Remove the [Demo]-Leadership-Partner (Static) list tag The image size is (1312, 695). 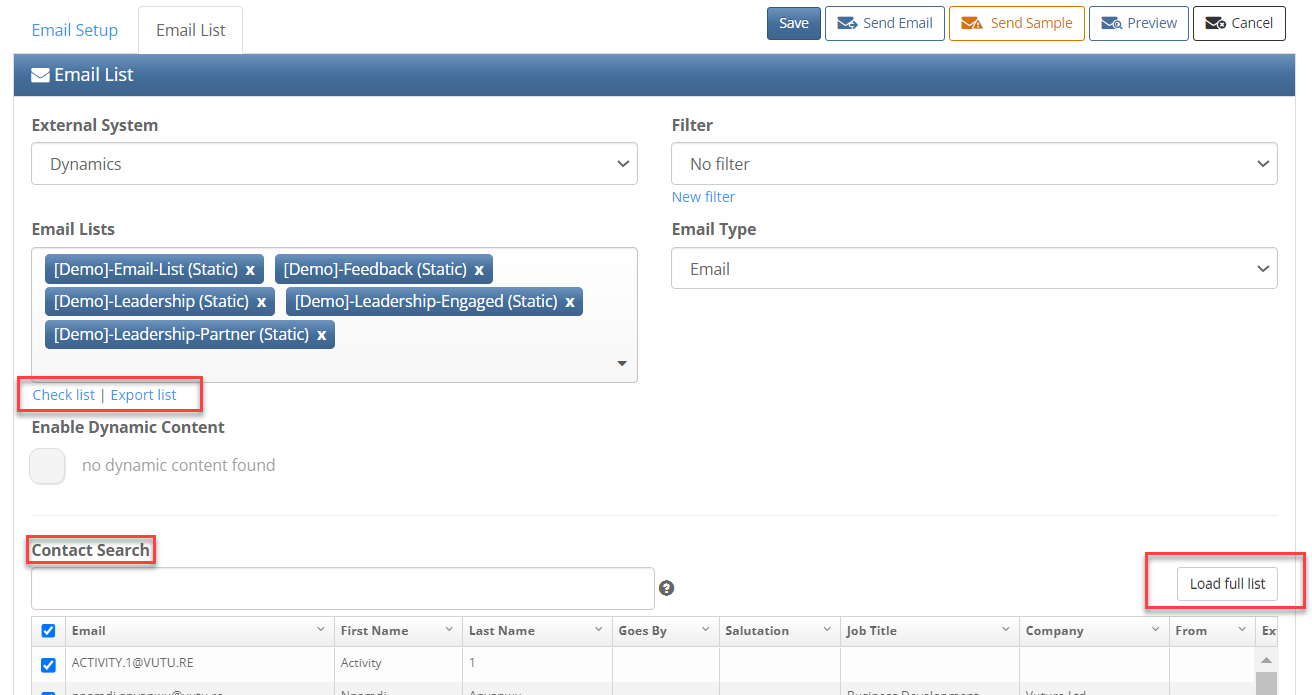click(321, 334)
